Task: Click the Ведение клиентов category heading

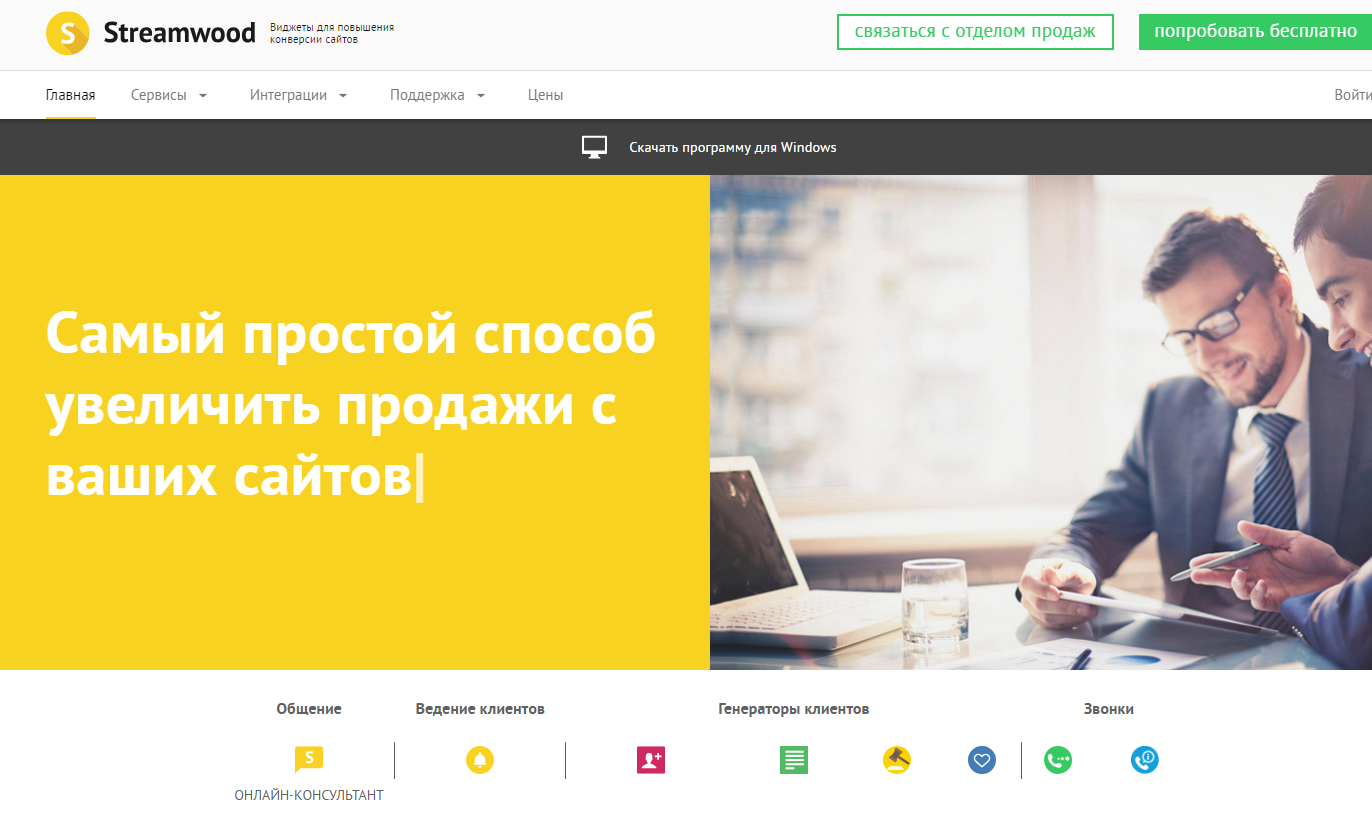Action: tap(480, 709)
